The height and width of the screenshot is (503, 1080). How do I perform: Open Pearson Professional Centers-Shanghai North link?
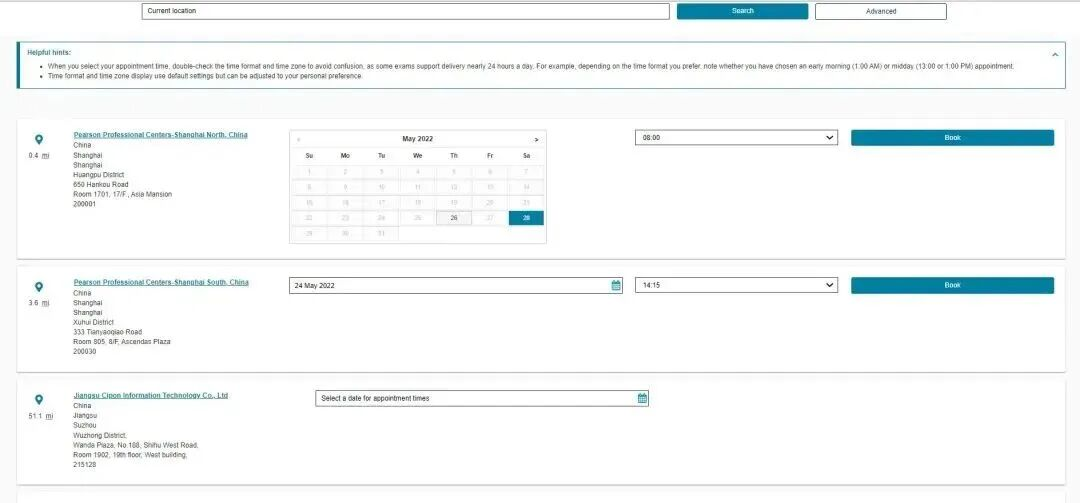click(160, 134)
